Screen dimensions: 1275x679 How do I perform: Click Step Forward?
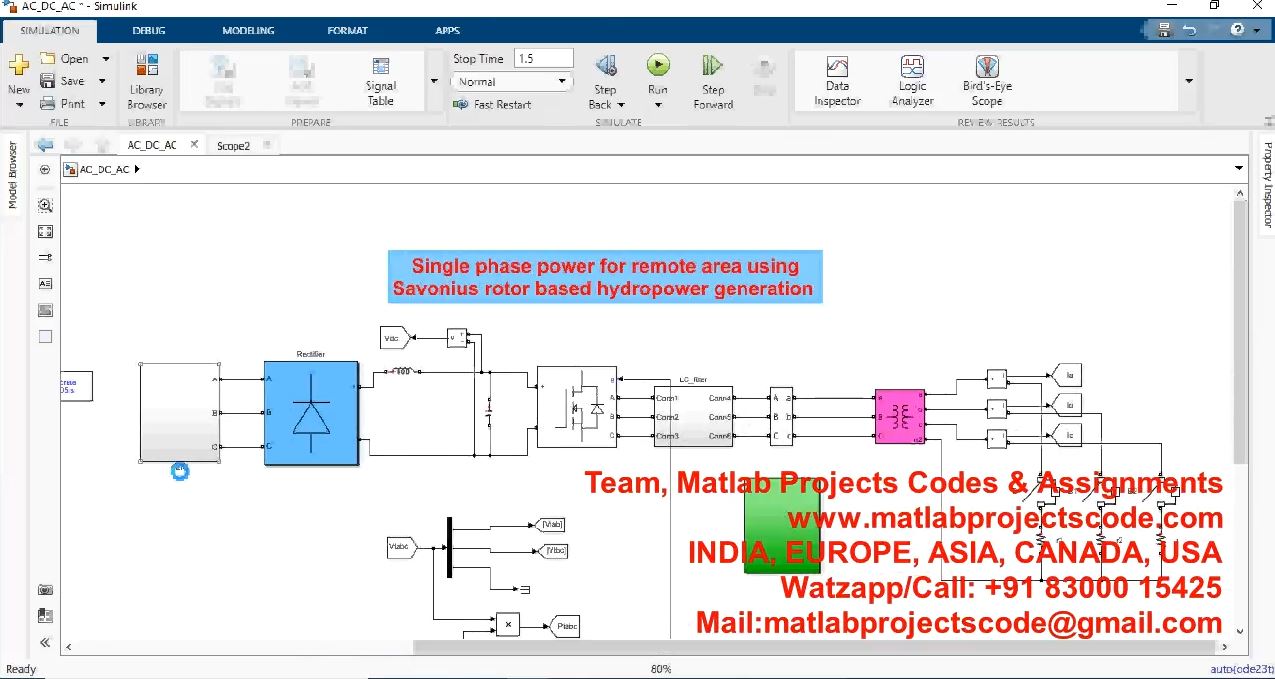pos(713,82)
